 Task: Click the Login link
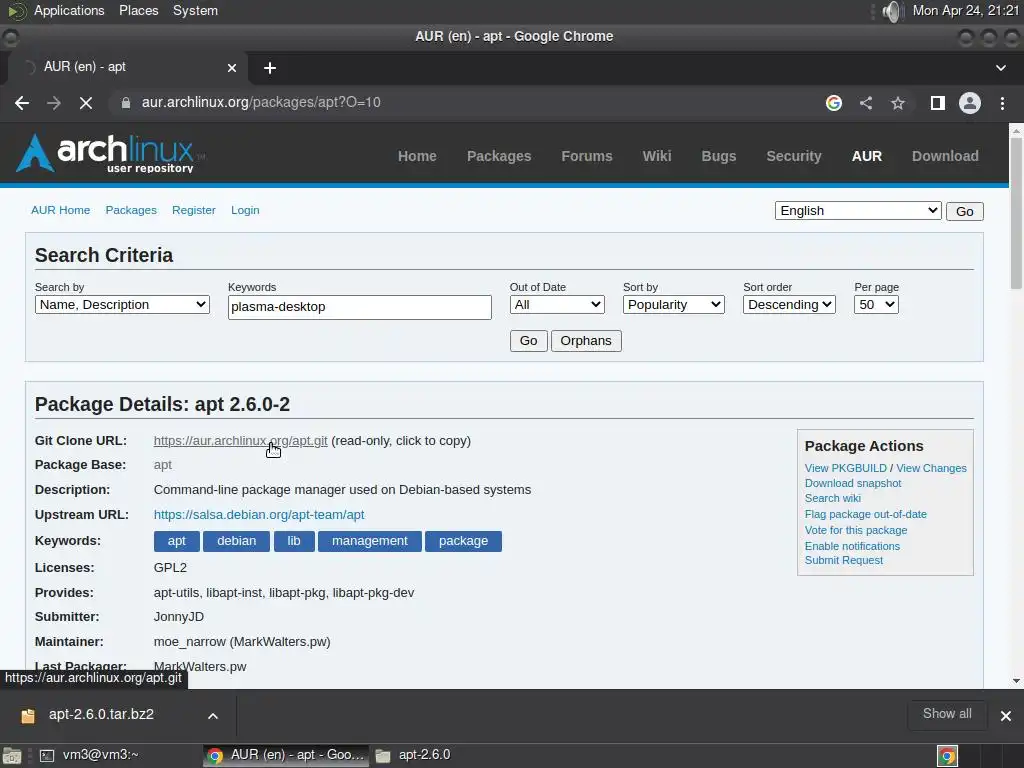pyautogui.click(x=245, y=210)
